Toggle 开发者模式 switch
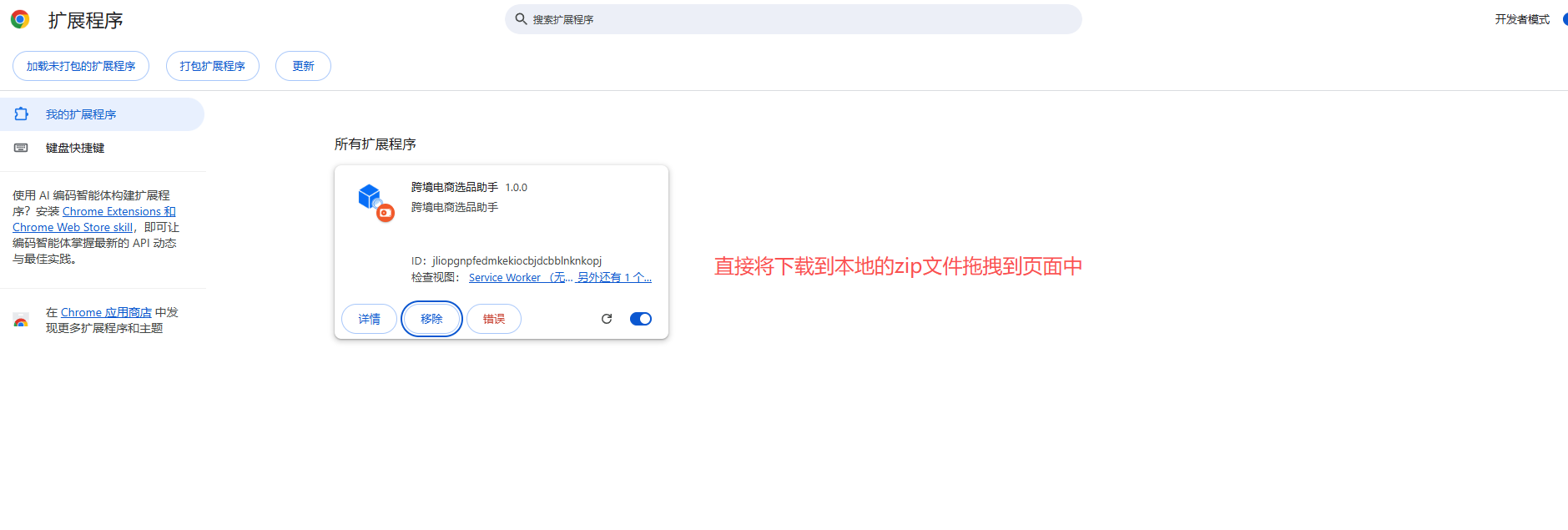The height and width of the screenshot is (530, 1568). (x=1565, y=19)
